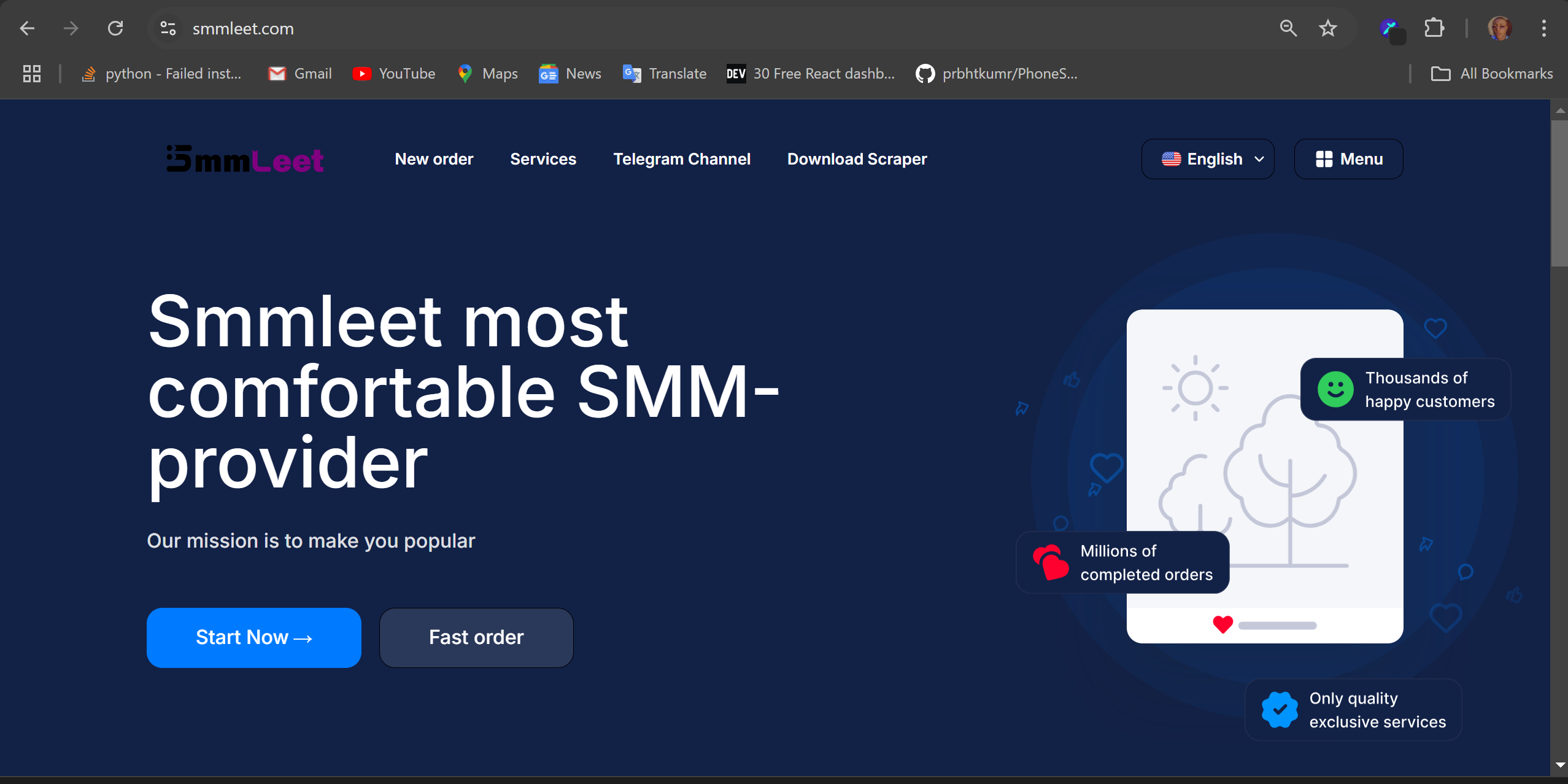
Task: Expand the English language dropdown
Action: [1208, 159]
